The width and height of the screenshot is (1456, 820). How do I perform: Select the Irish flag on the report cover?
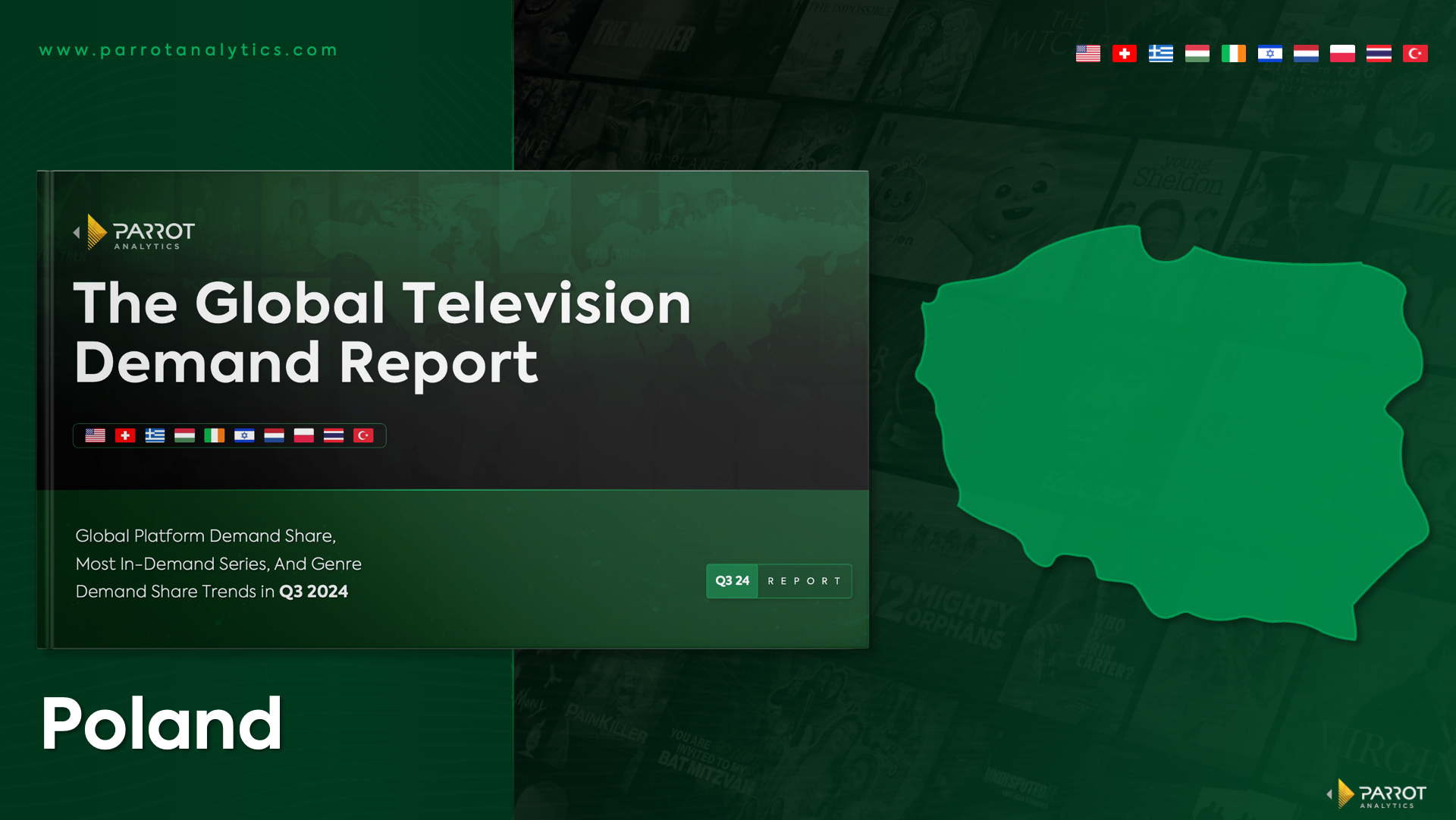215,435
